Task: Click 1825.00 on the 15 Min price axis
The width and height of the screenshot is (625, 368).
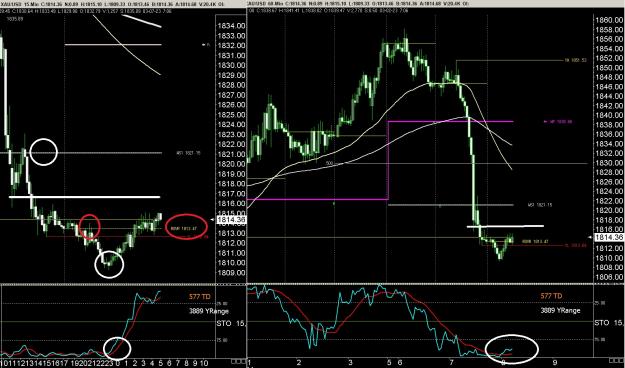Action: (231, 115)
